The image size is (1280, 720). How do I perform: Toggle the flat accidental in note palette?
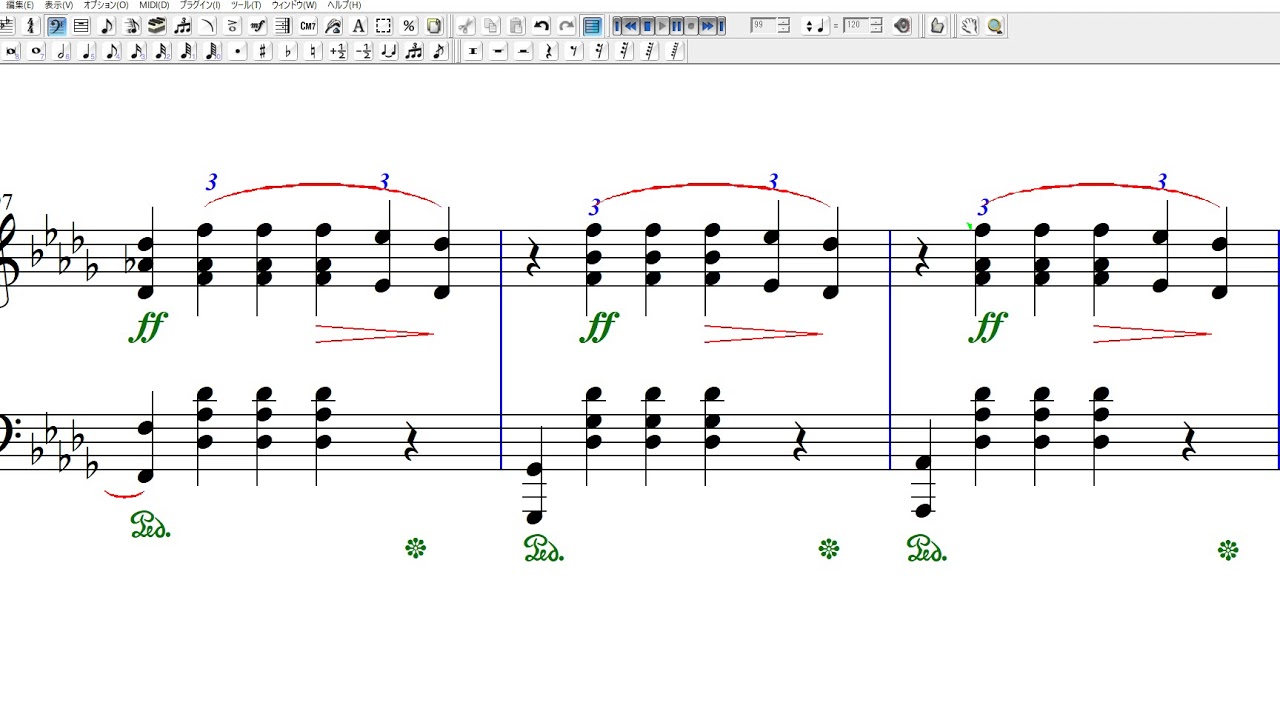[x=288, y=51]
